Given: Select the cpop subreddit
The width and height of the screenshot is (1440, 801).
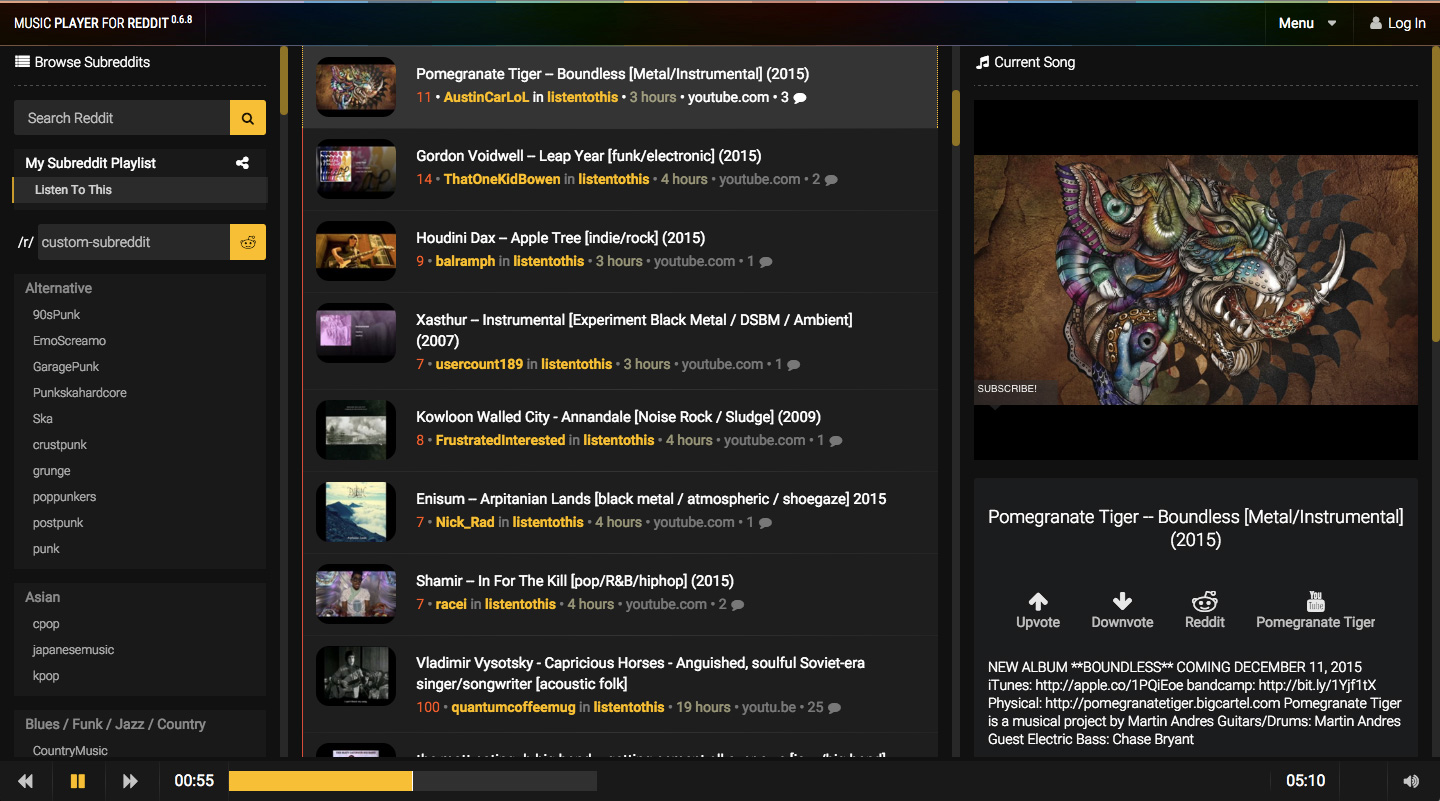Looking at the screenshot, I should pos(46,624).
